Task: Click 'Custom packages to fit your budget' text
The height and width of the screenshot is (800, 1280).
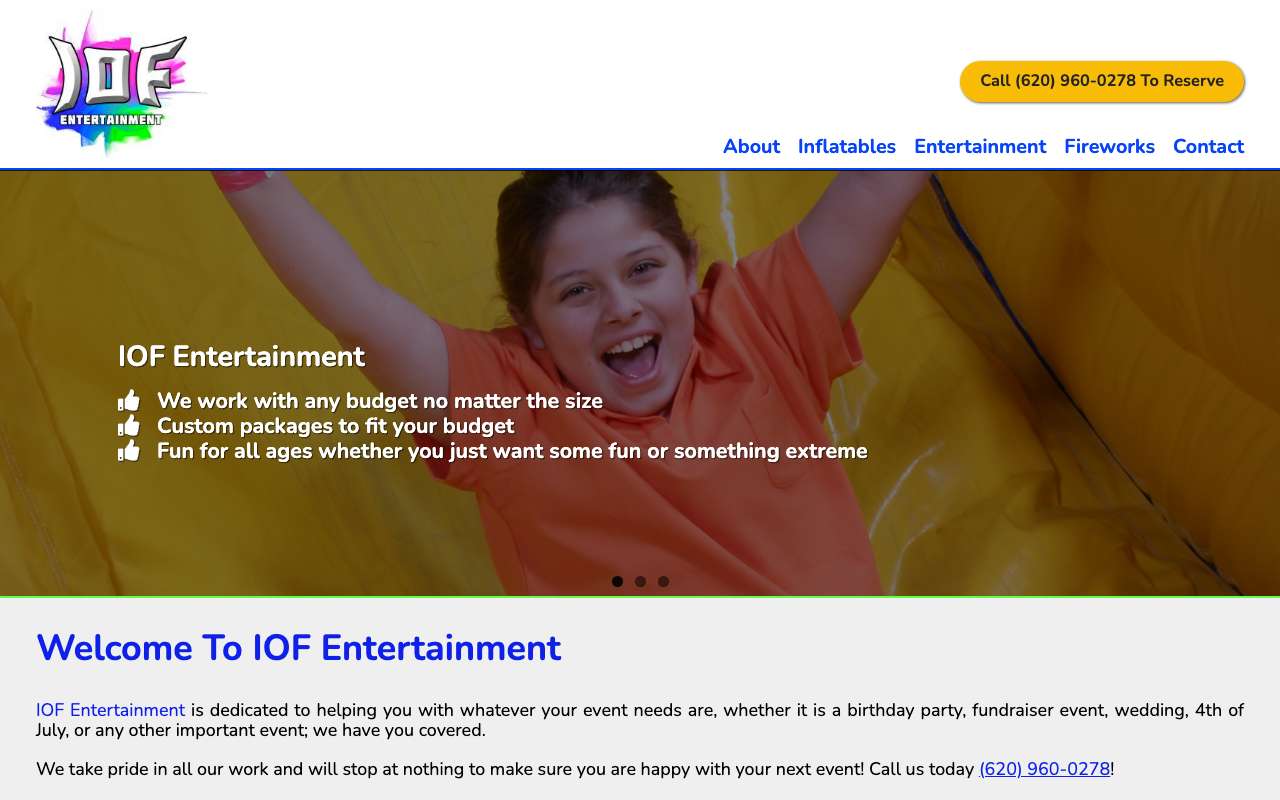Action: pos(336,426)
